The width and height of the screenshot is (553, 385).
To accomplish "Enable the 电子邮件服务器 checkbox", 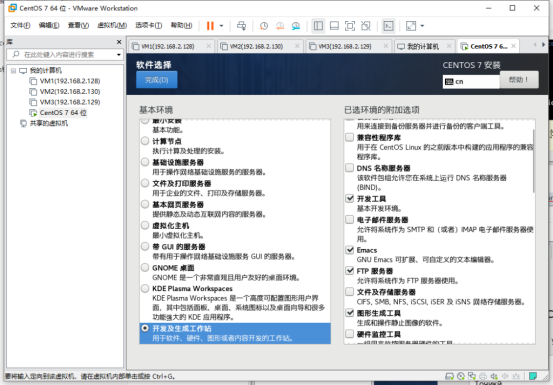I will point(350,219).
